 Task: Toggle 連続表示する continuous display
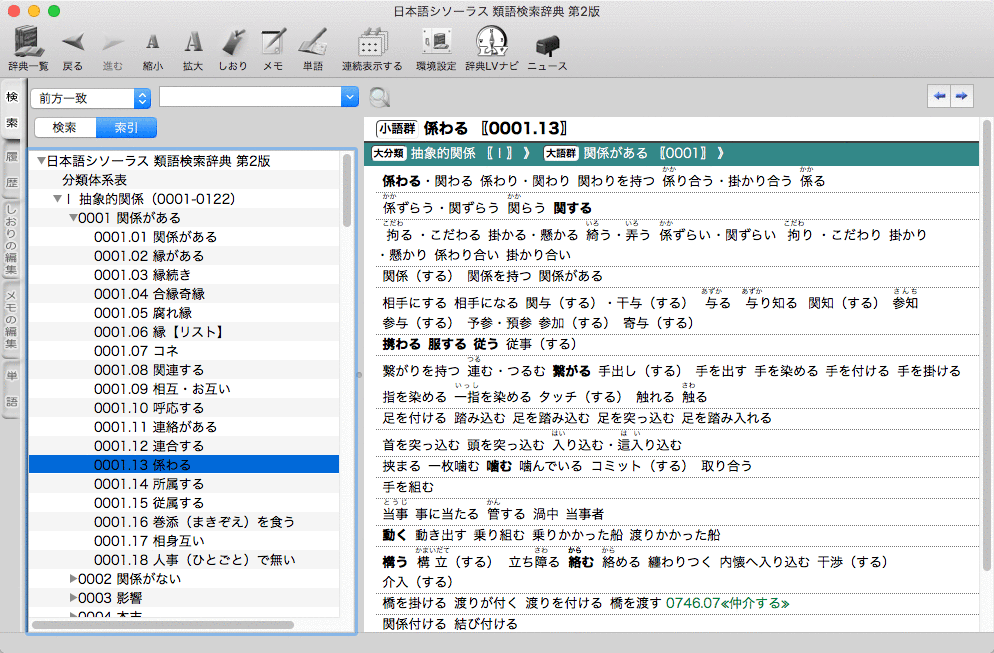[372, 42]
